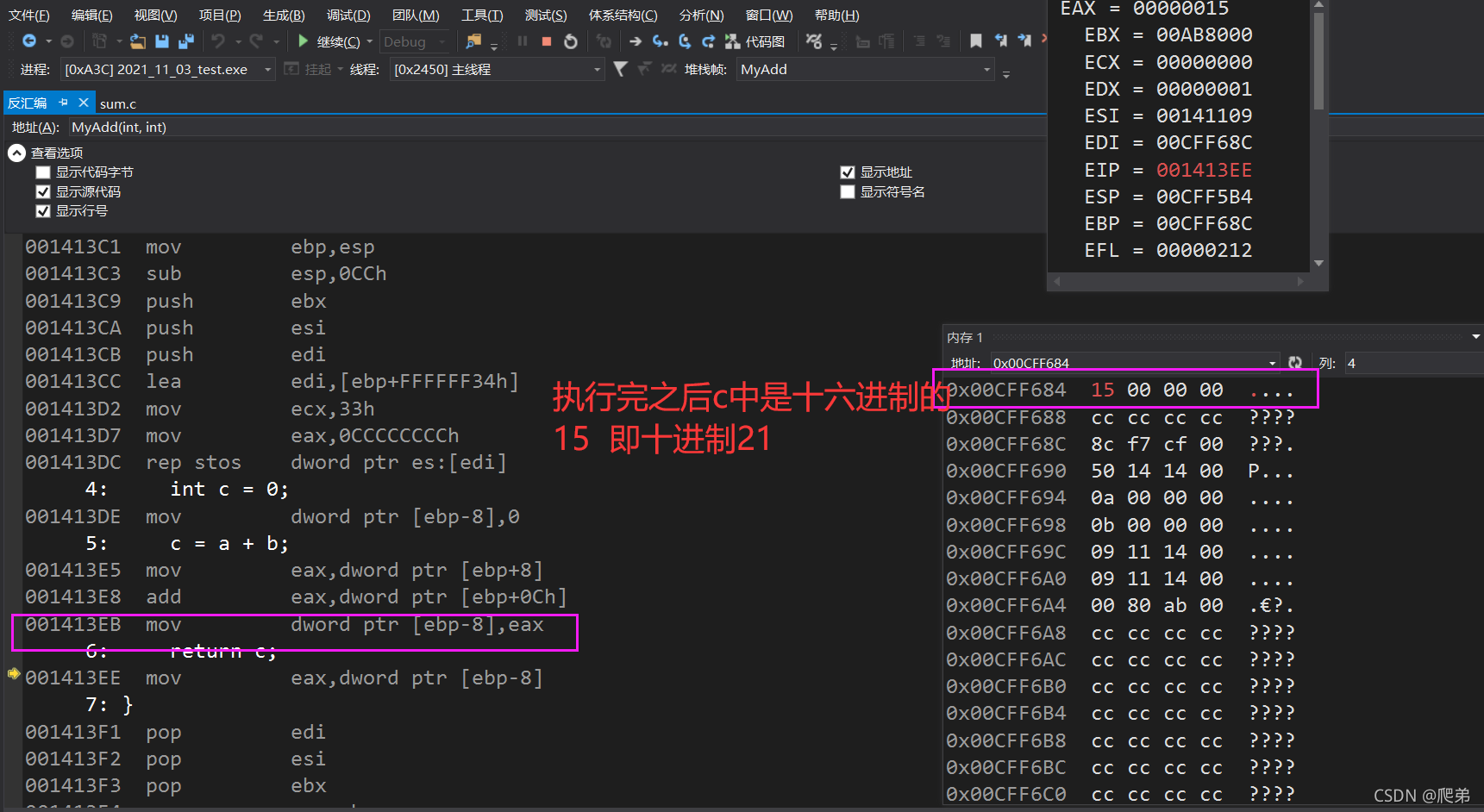Open the 窗口(W) menu
This screenshot has width=1484, height=812.
[769, 16]
